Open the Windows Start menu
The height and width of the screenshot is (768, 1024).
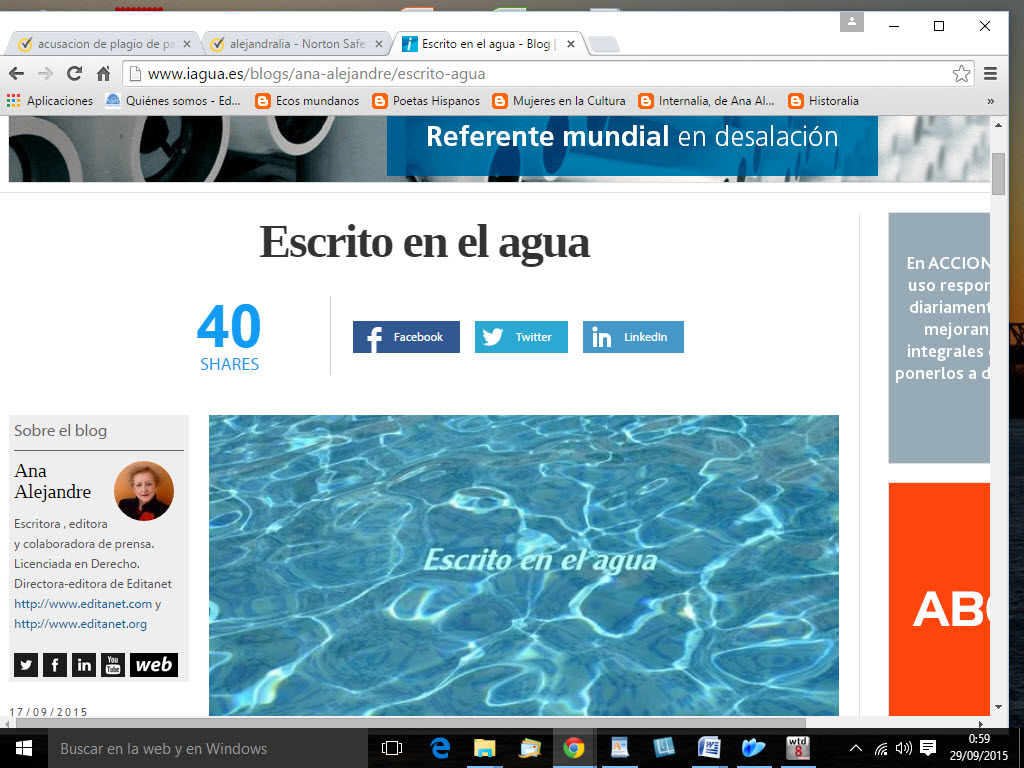[24, 748]
